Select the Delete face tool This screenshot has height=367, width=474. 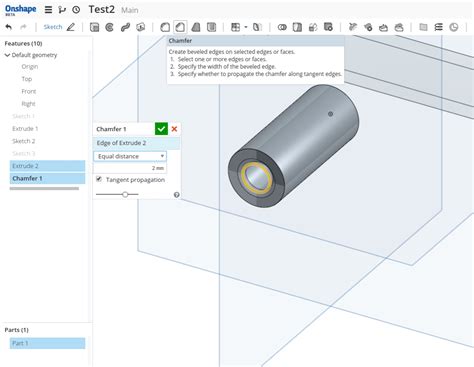click(368, 27)
